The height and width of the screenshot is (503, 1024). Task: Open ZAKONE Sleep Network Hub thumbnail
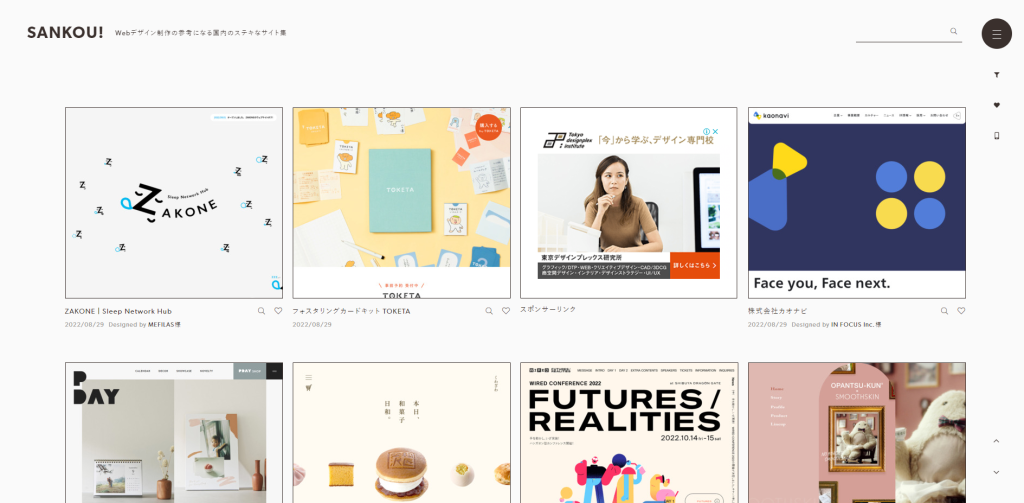click(x=174, y=203)
